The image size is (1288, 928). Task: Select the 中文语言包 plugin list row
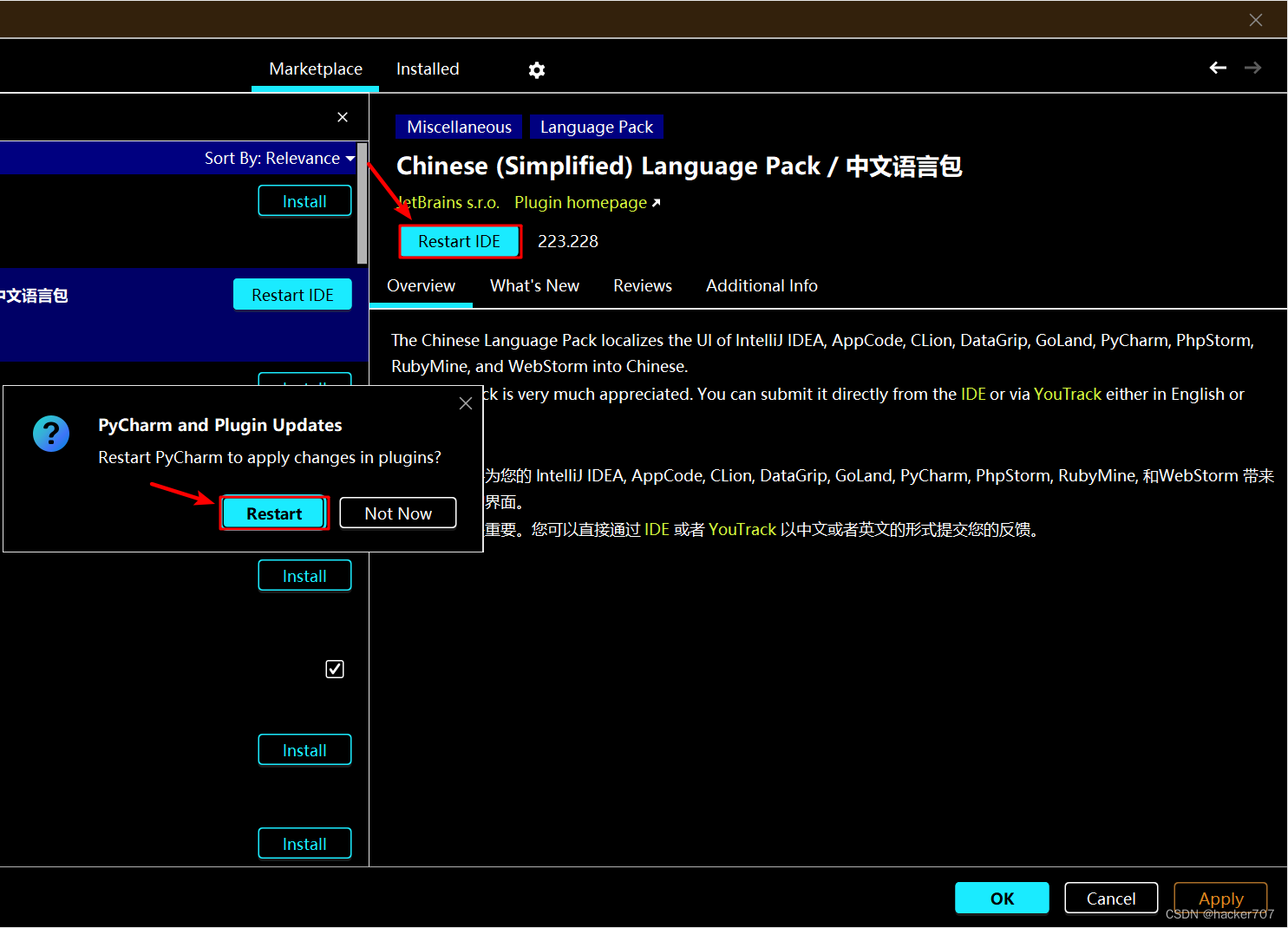184,315
